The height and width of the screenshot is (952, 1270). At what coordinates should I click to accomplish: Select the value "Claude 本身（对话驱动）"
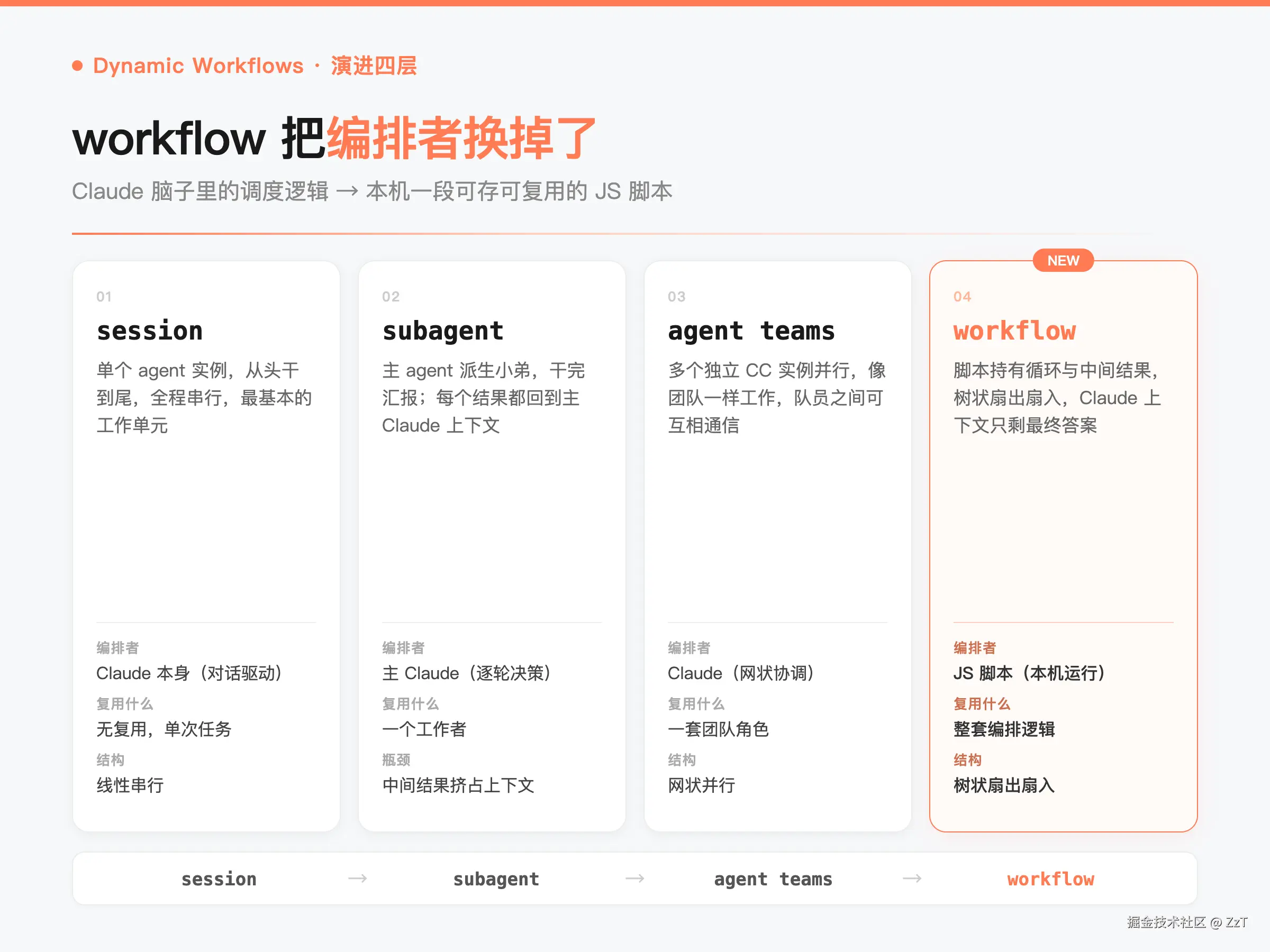(x=189, y=673)
